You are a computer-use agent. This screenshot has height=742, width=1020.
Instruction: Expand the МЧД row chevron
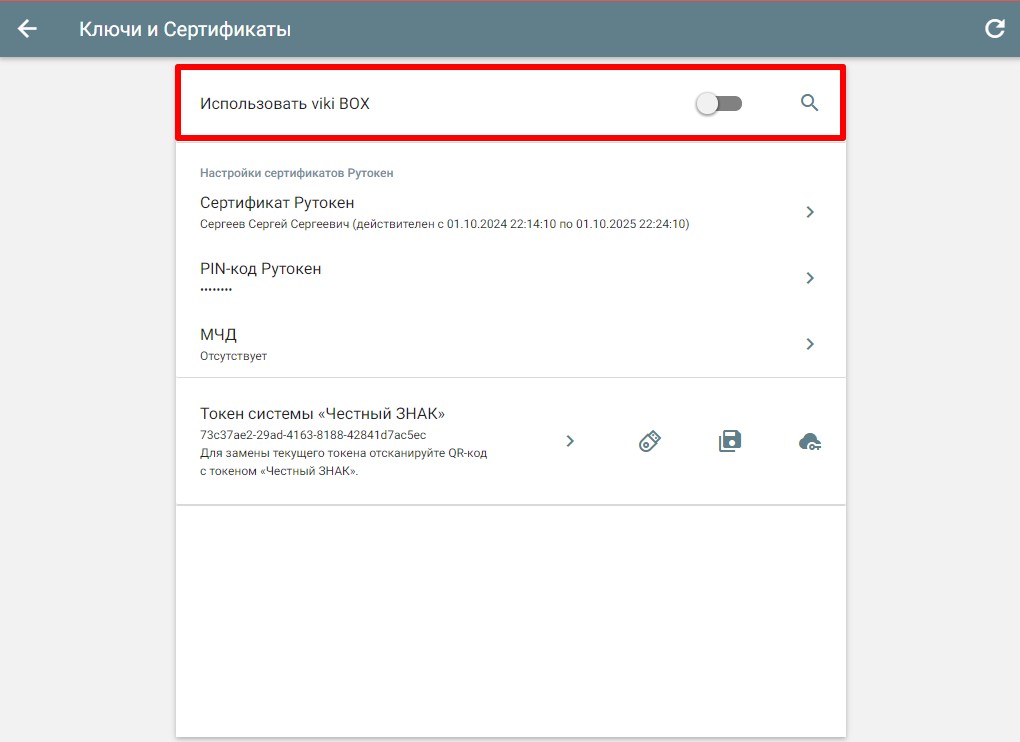(810, 344)
